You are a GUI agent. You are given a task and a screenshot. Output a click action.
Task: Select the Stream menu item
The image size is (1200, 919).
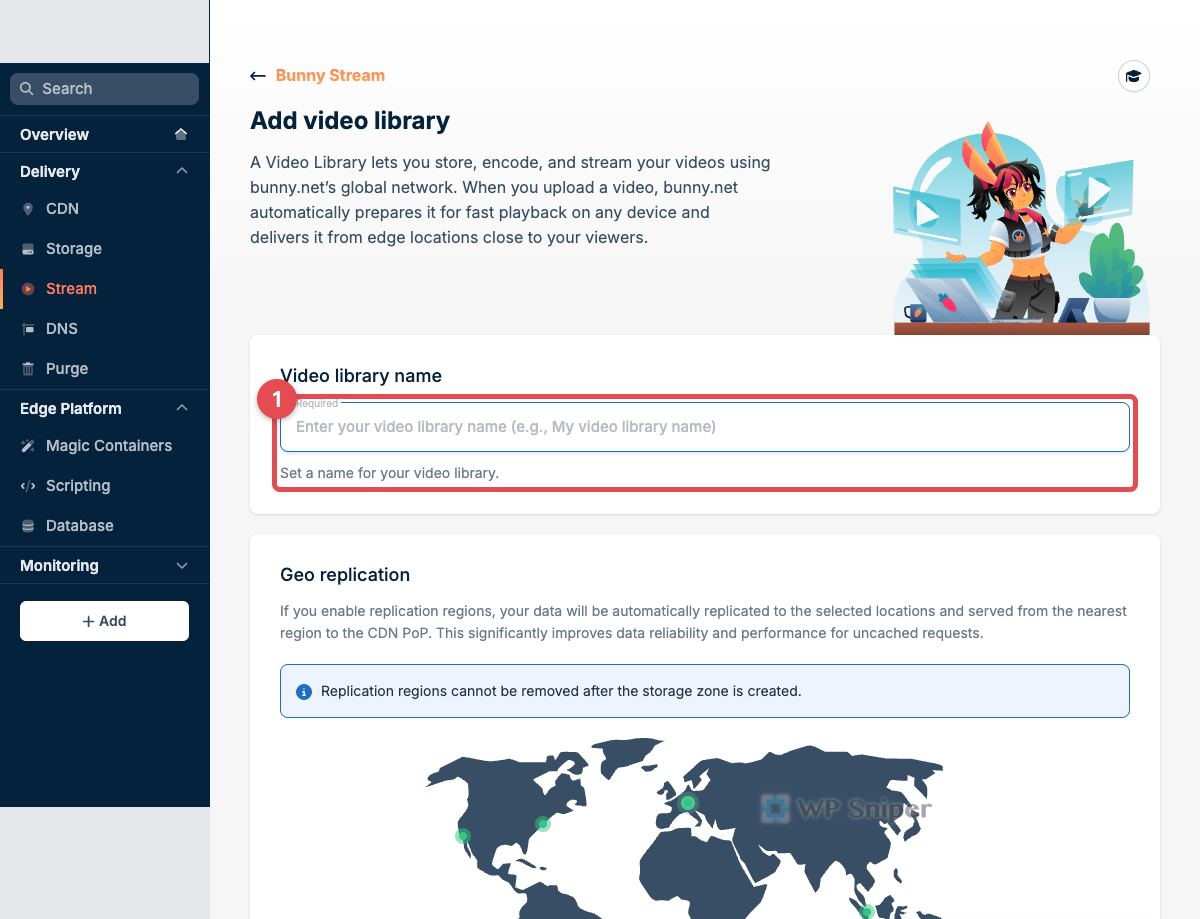point(104,289)
